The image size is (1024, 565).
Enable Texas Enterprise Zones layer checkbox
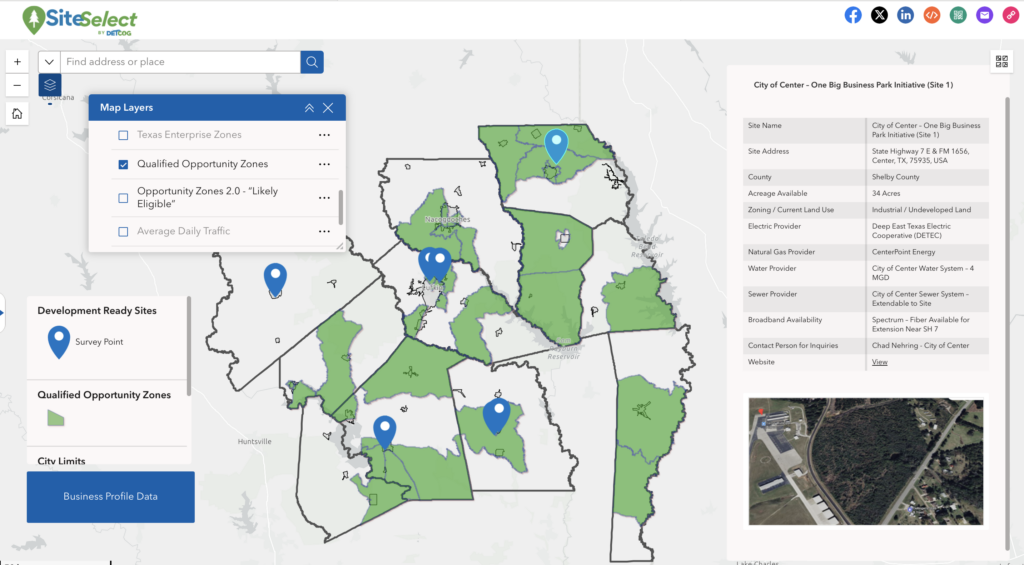(123, 135)
